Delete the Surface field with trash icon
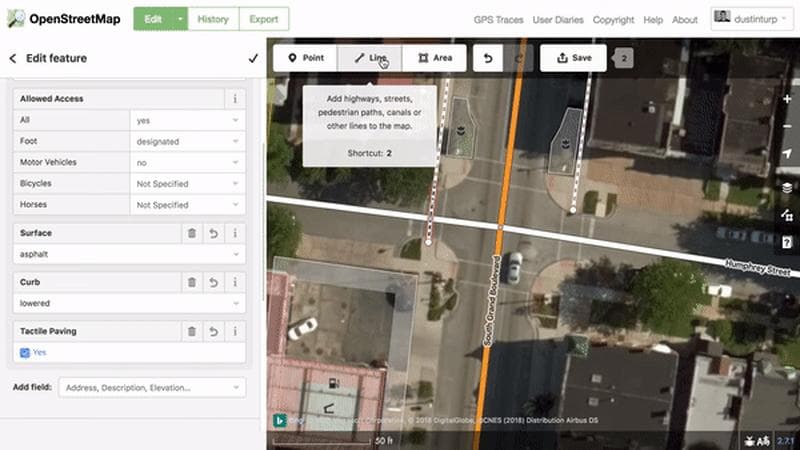This screenshot has width=800, height=450. coord(191,233)
